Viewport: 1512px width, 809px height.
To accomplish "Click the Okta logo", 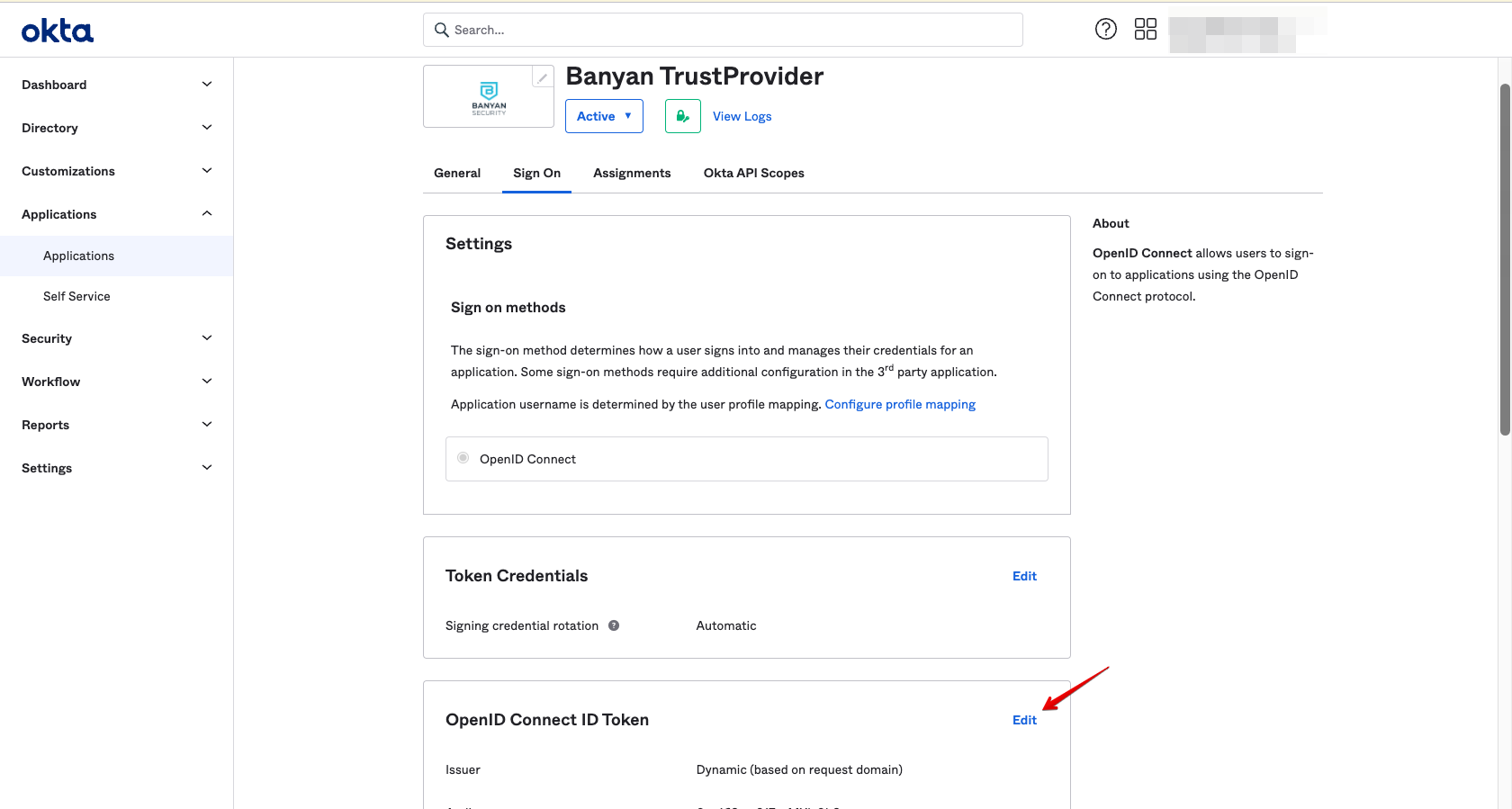I will click(x=58, y=31).
